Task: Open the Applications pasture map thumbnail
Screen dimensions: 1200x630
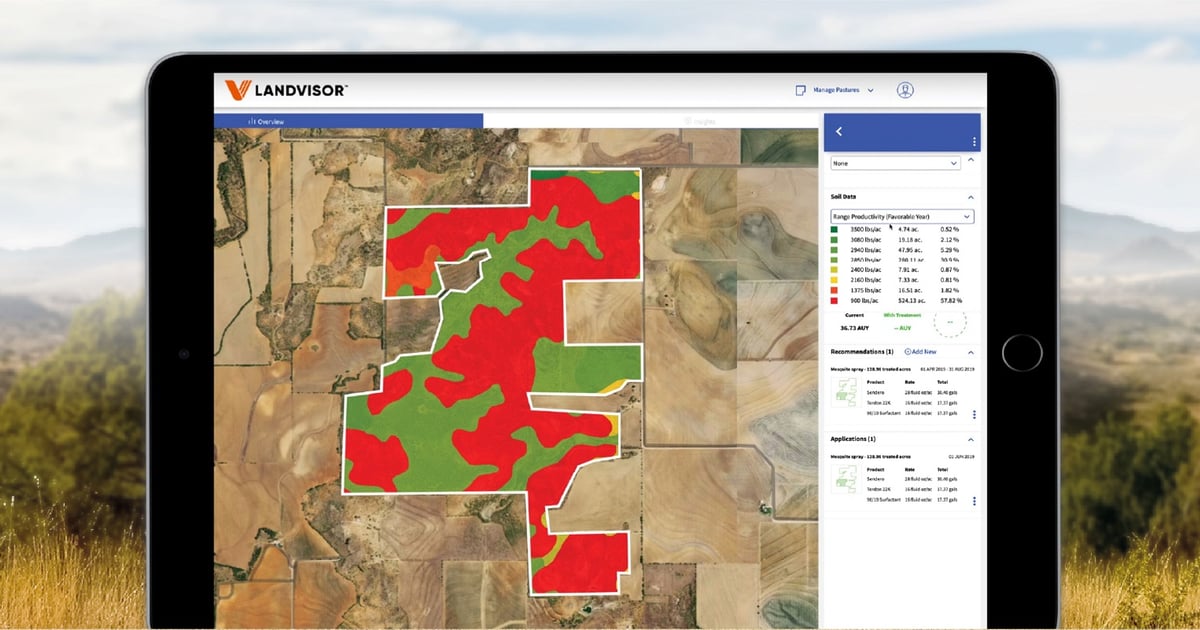Action: 845,480
